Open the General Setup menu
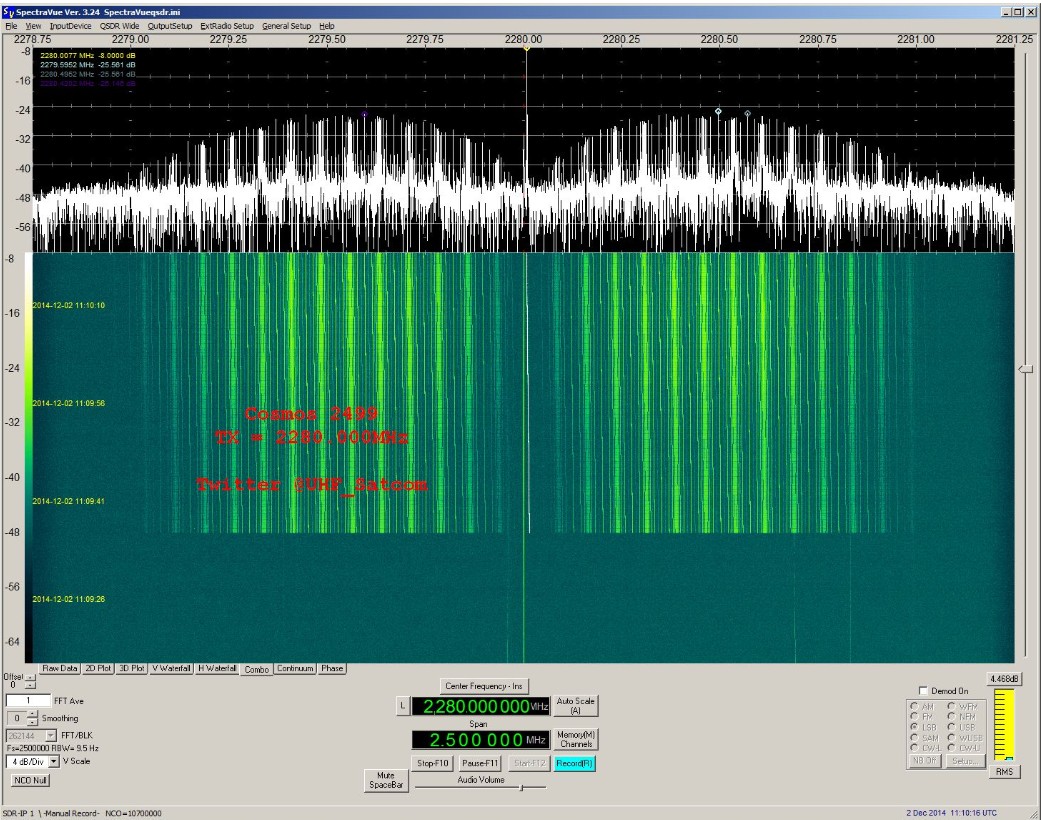The width and height of the screenshot is (1041, 820). click(287, 25)
